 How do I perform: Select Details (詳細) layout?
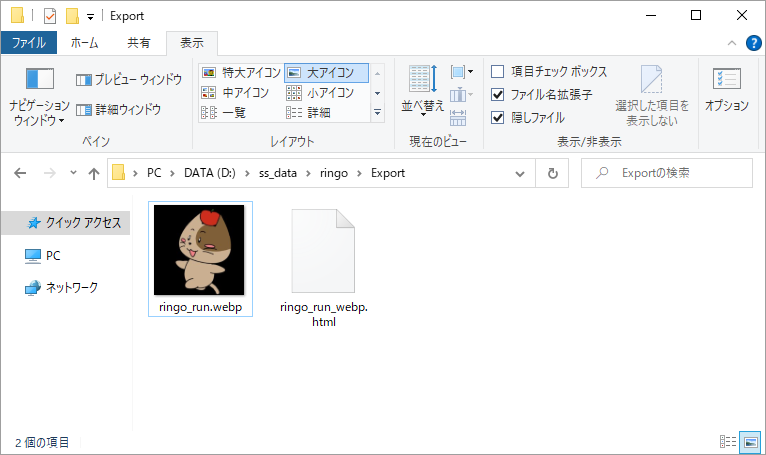coord(309,112)
